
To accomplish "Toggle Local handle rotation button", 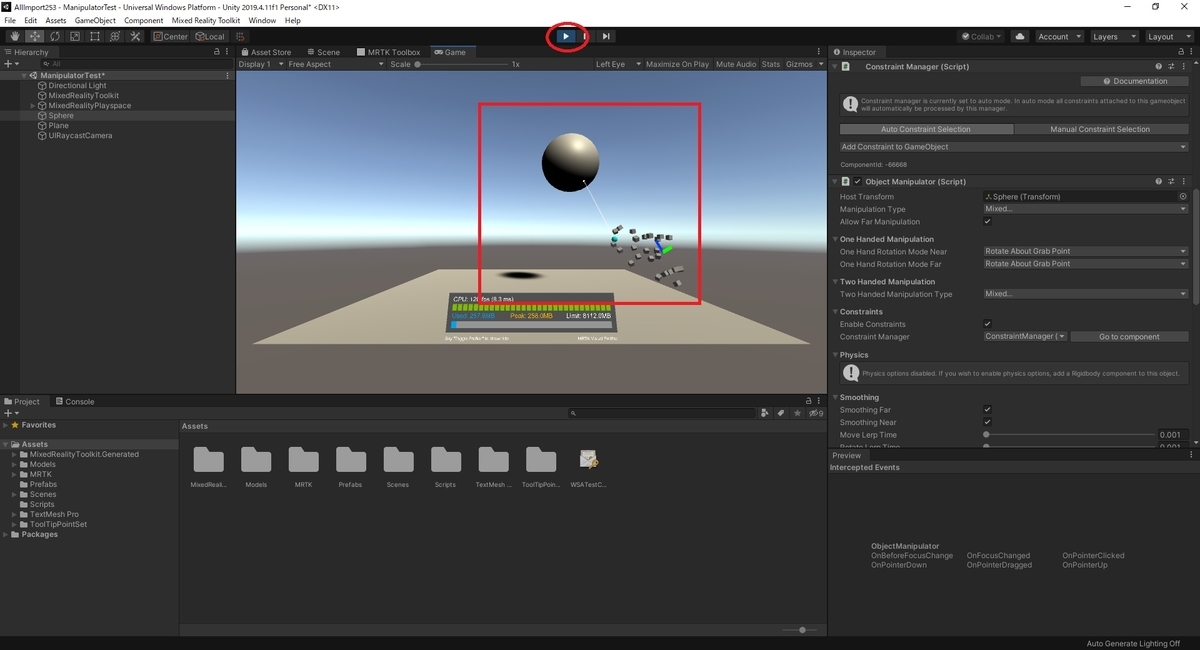I will 208,37.
